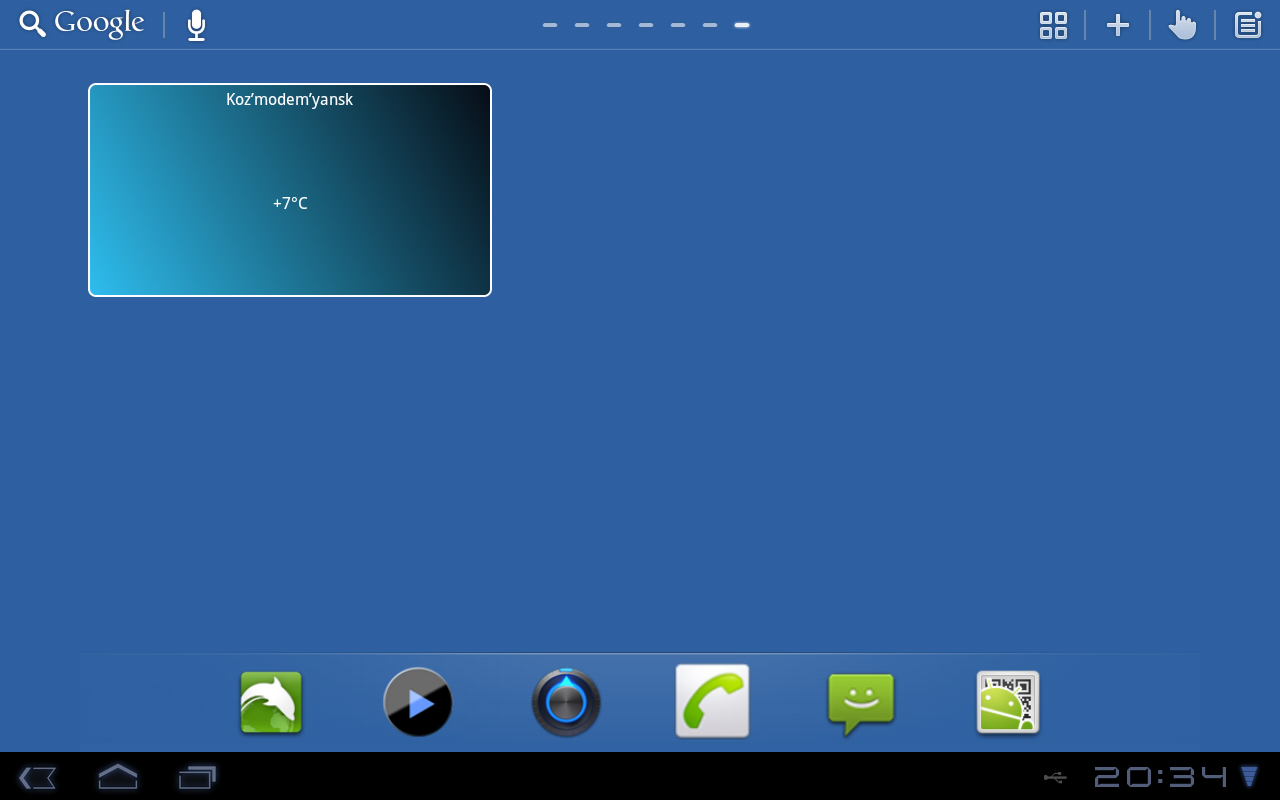Viewport: 1280px width, 800px height.
Task: Launch the Dolphin browser from the dock
Action: (x=271, y=703)
